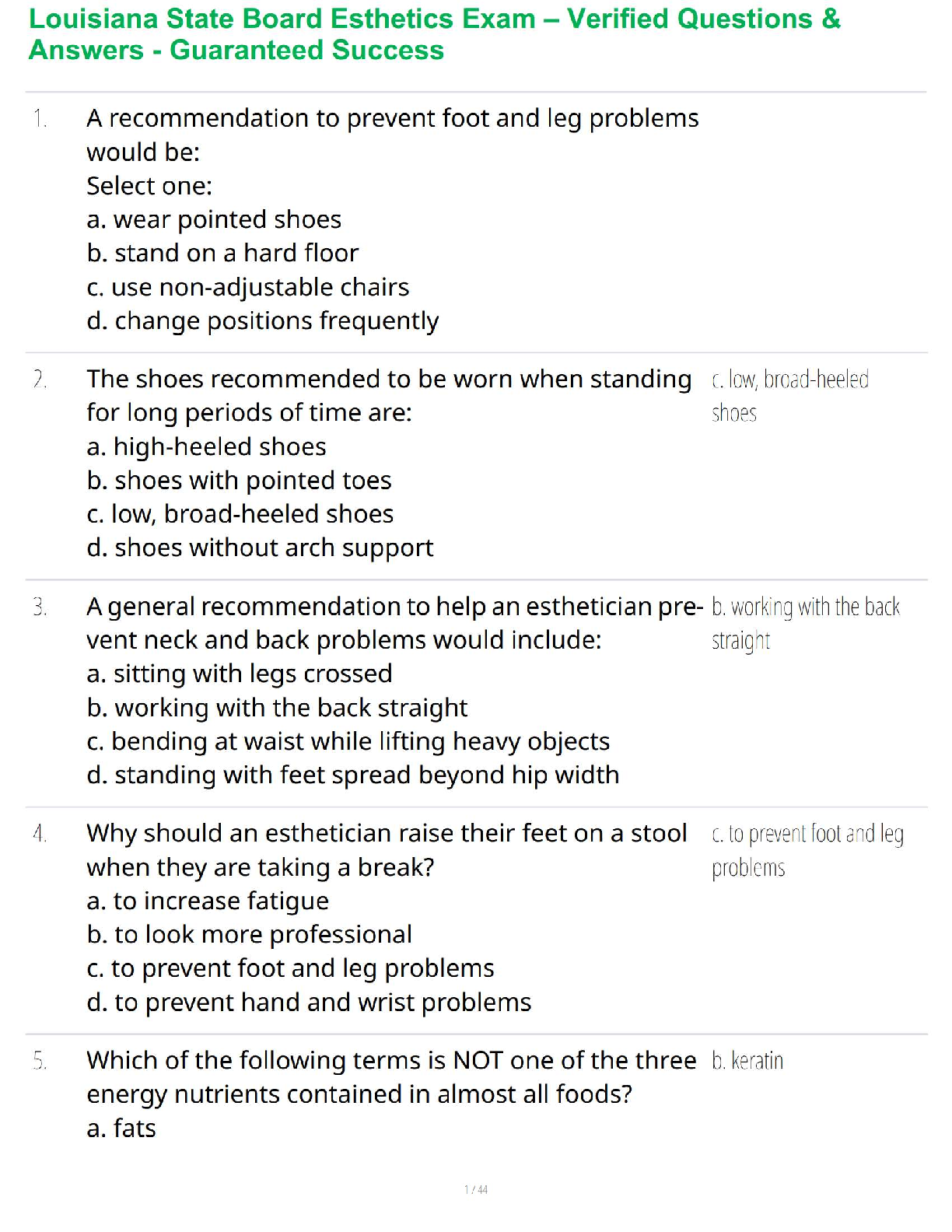Click option 'd. shoes without arch support'

point(260,548)
